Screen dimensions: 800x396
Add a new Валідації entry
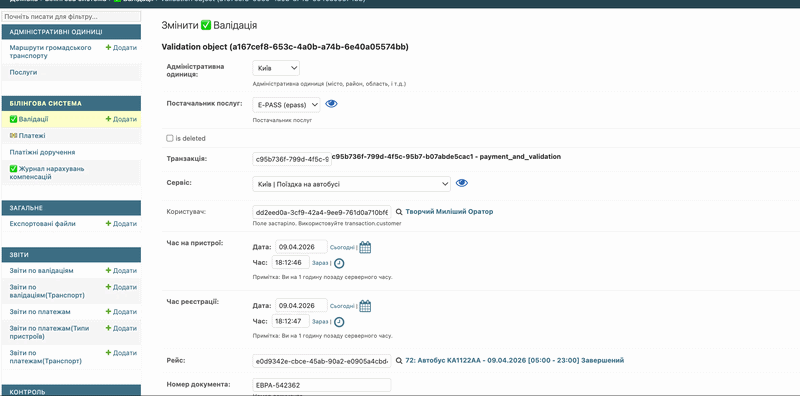pyautogui.click(x=121, y=119)
